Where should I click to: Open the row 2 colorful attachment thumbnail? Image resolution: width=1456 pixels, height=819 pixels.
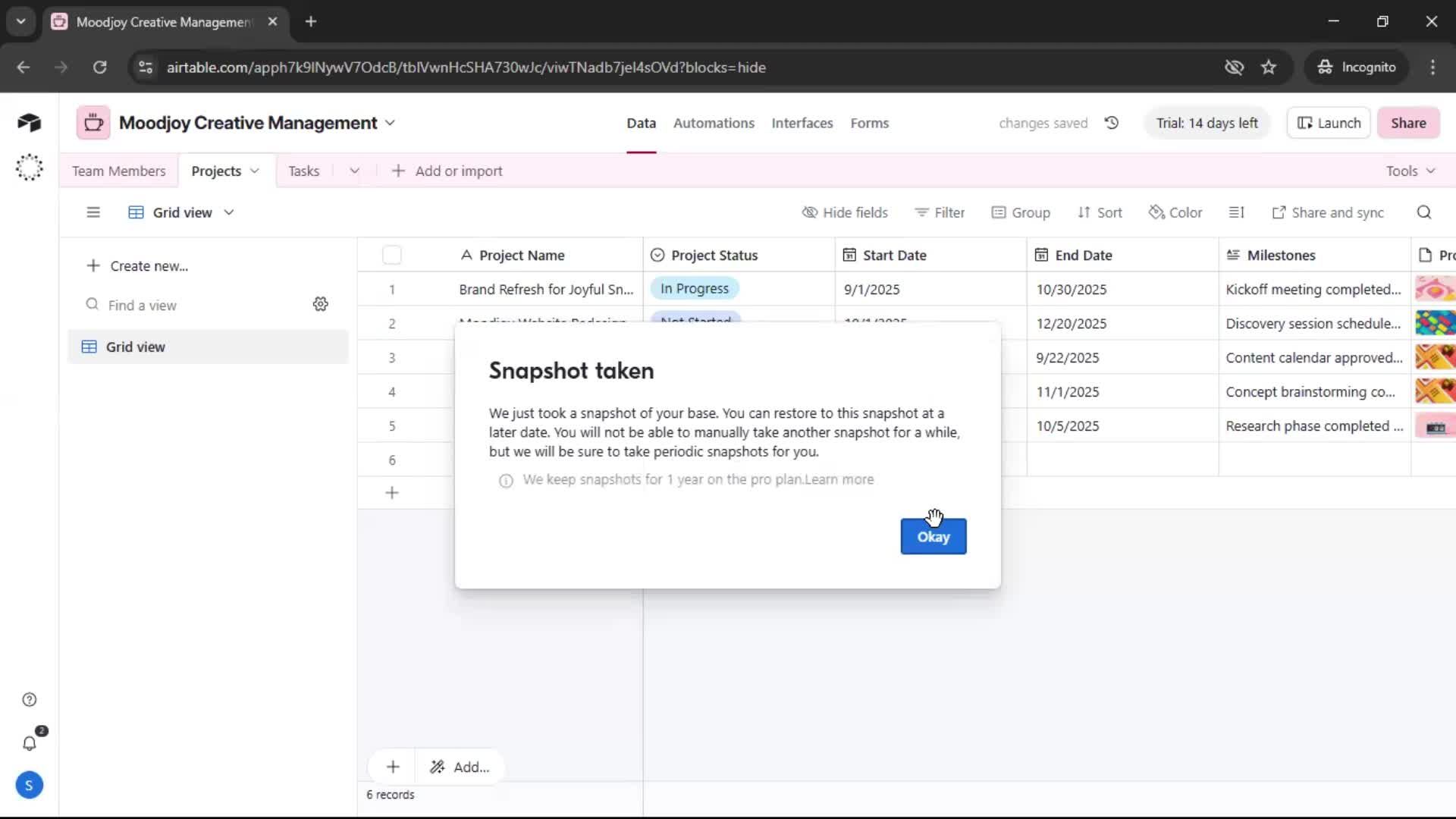click(1435, 323)
